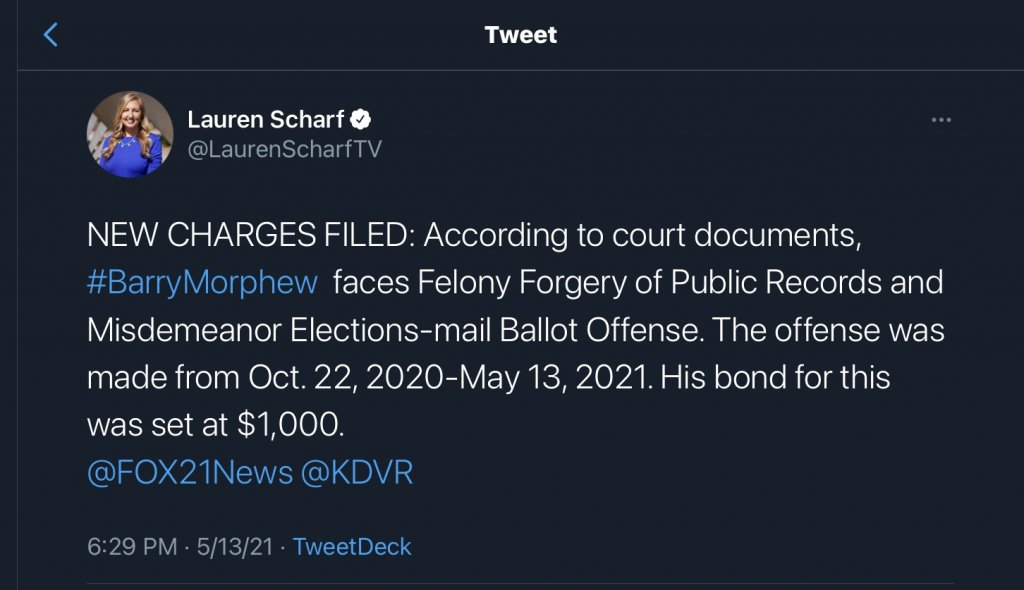Click the Tweet header title
1024x590 pixels.
coord(520,35)
